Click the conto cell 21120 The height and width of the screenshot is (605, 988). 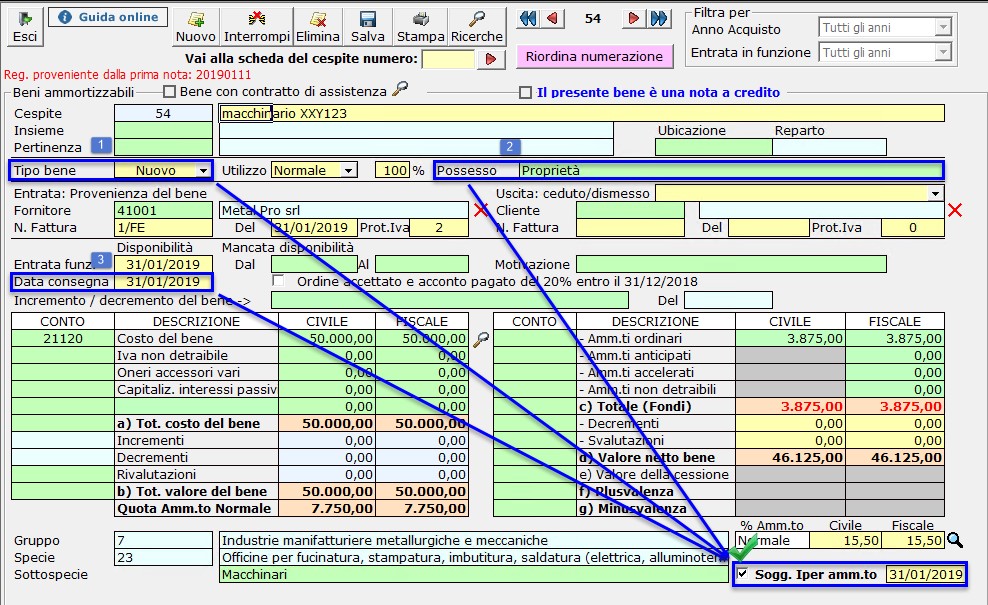tap(63, 338)
